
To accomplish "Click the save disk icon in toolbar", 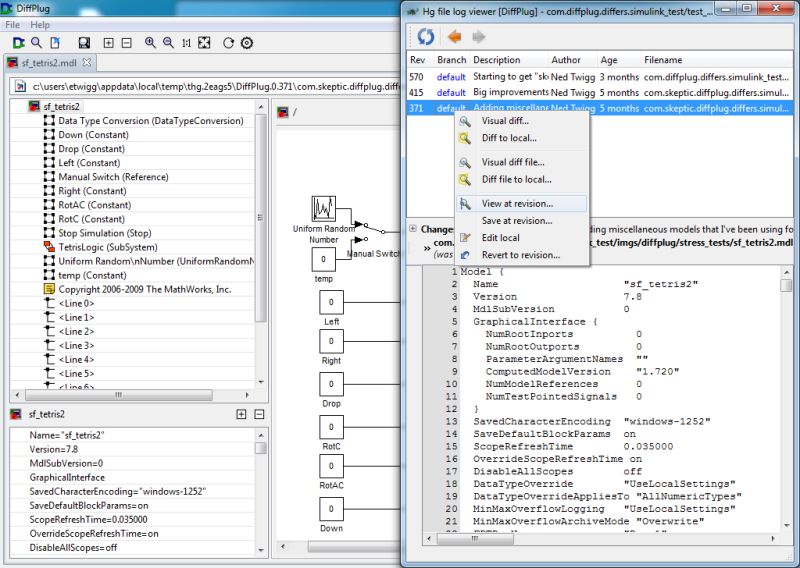I will coord(84,43).
